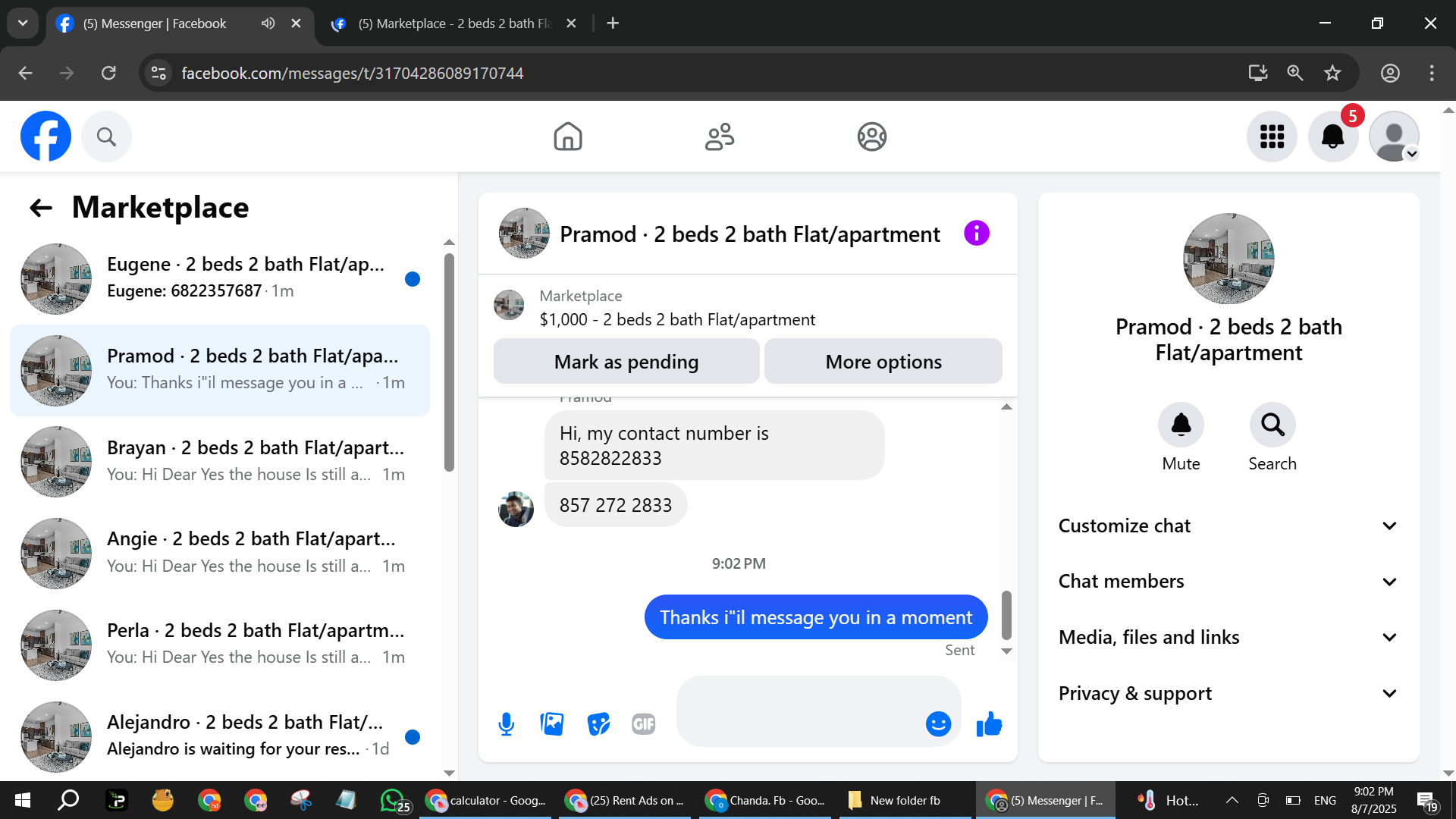
Task: Open Perla's marketplace conversation
Action: pos(220,645)
